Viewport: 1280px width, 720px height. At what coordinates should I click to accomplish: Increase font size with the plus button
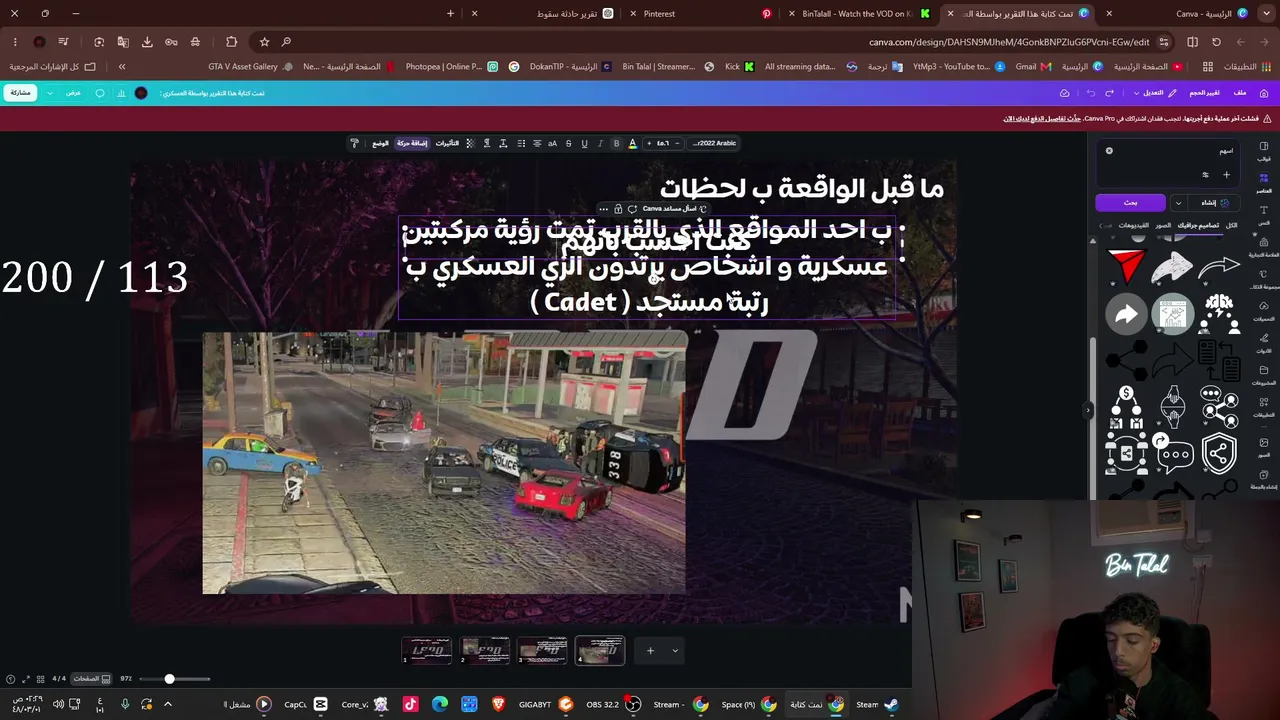[649, 143]
